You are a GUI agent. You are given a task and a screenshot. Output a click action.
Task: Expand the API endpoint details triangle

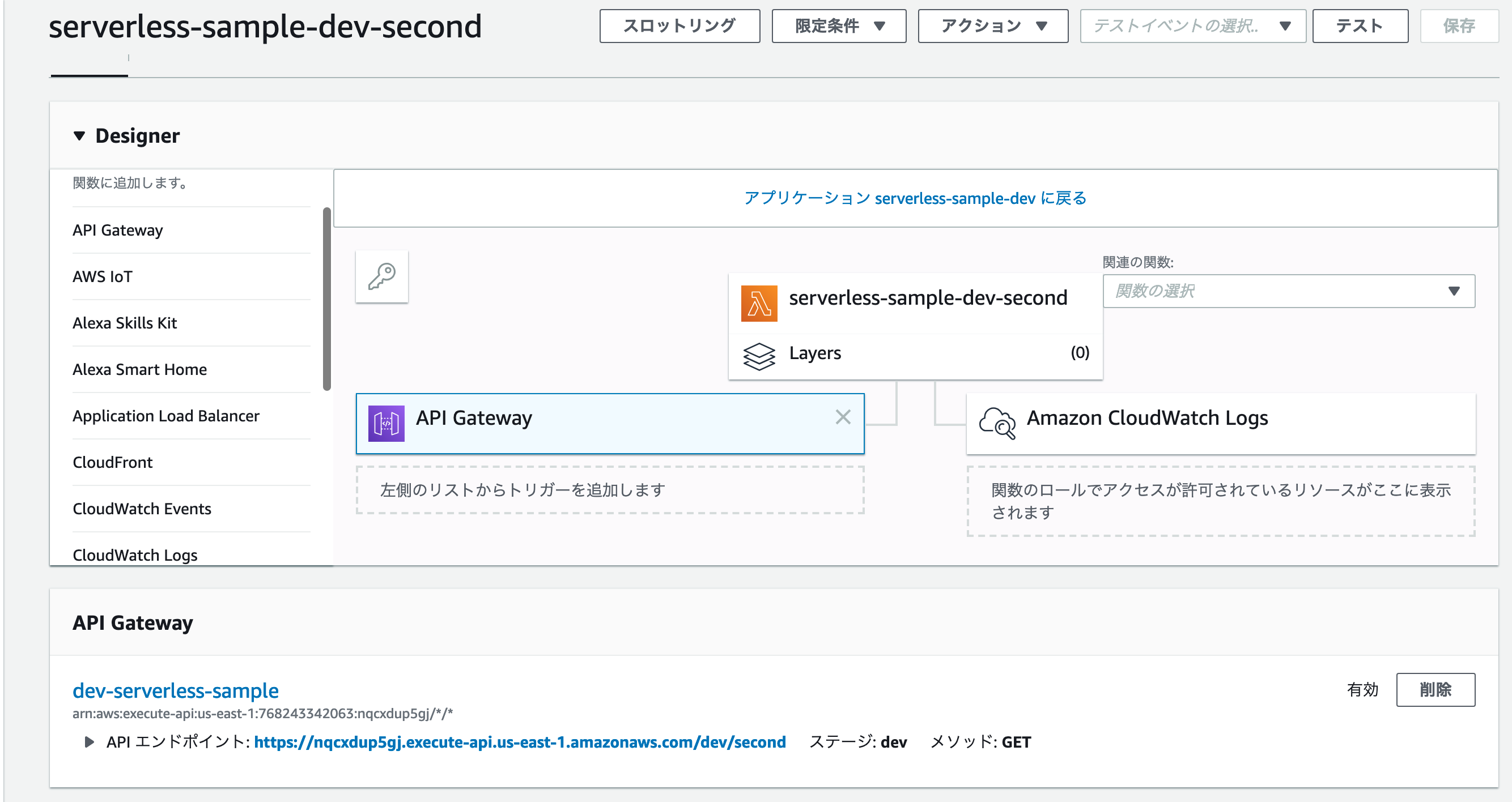[x=89, y=742]
